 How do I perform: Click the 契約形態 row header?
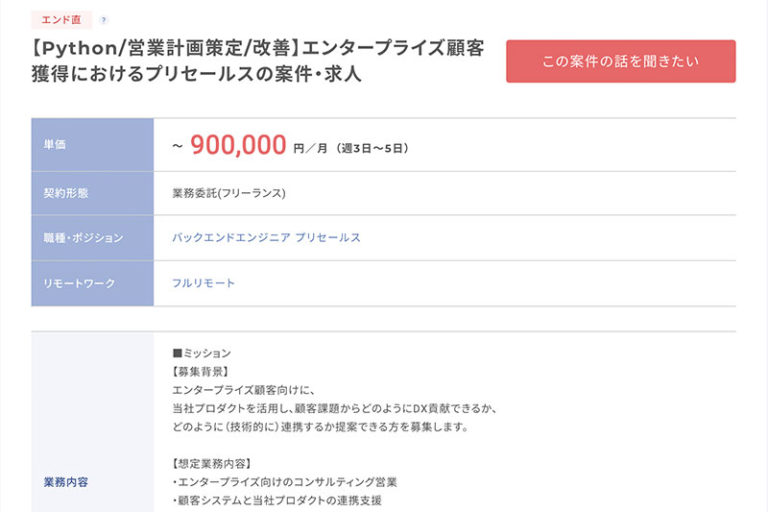point(92,193)
